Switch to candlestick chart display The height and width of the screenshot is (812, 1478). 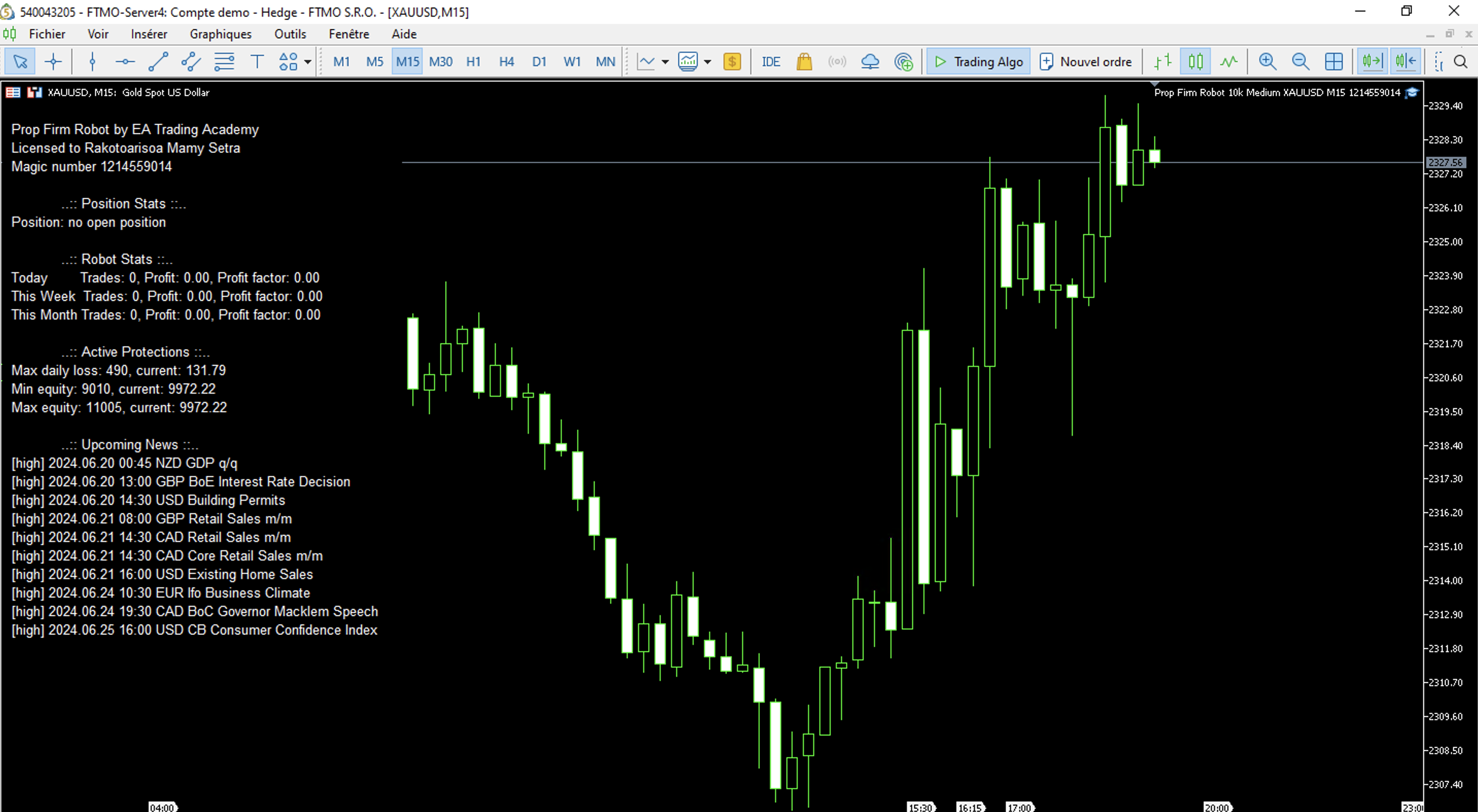point(1196,61)
